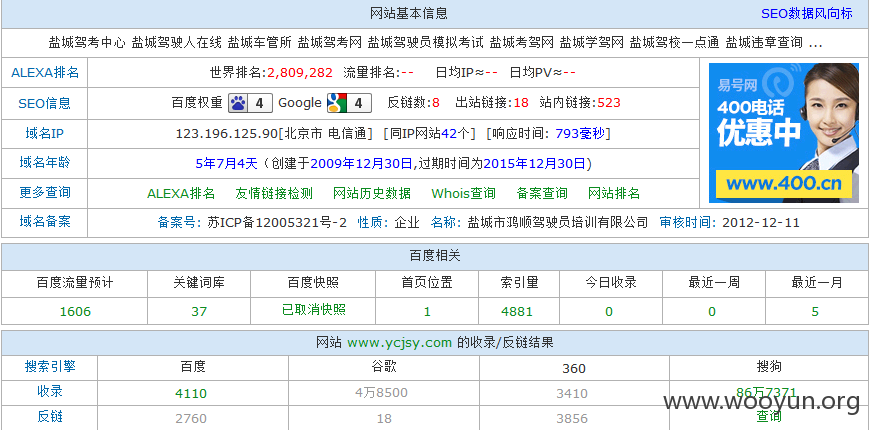Viewport: 869px width, 430px height.
Task: Click ICP number 苏ICP备12005321号-2
Action: [x=277, y=223]
